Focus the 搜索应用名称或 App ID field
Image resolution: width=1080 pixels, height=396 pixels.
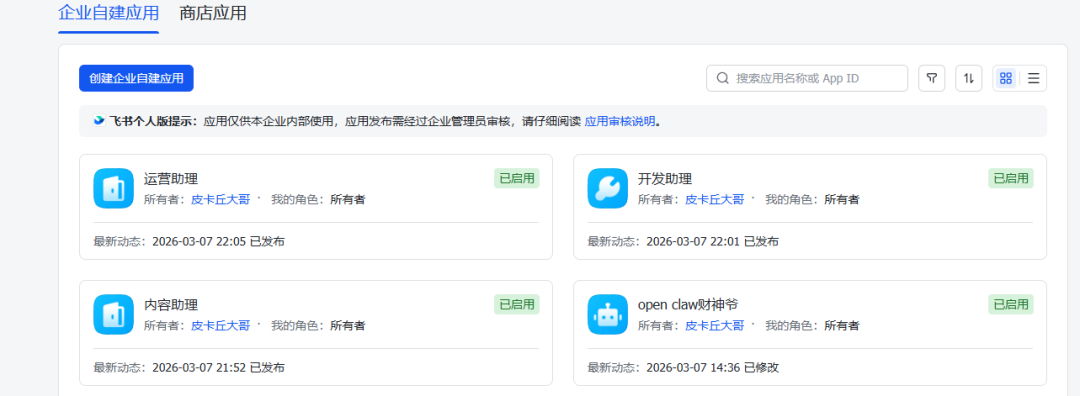pos(807,79)
